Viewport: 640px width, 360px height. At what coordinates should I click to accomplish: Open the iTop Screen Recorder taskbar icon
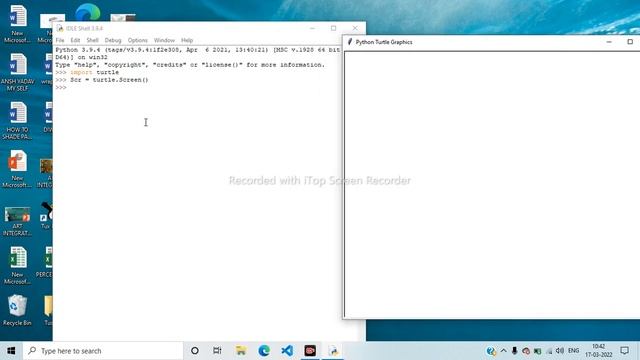[x=310, y=351]
